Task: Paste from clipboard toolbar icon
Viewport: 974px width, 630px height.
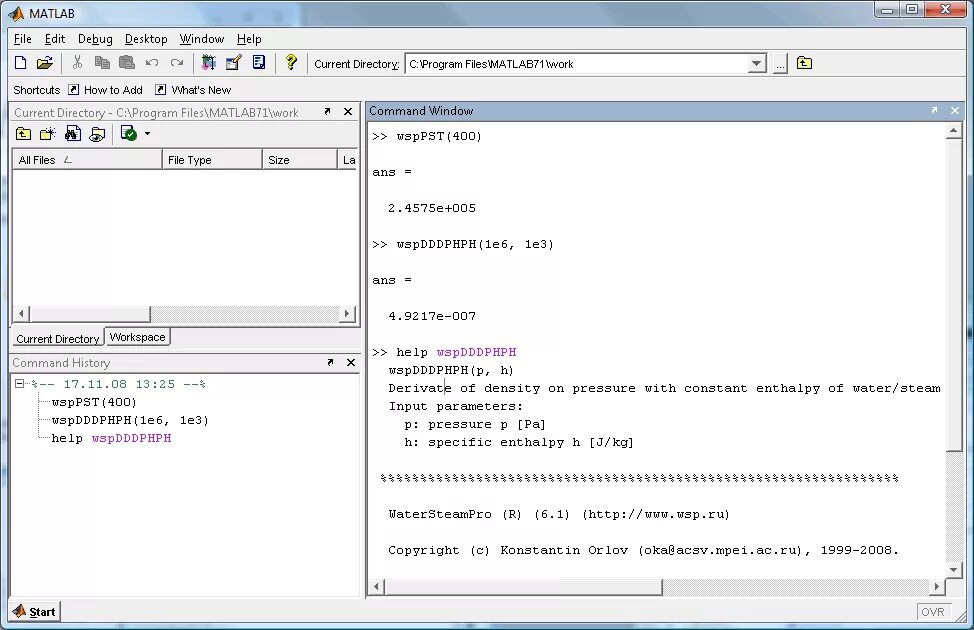Action: (127, 63)
